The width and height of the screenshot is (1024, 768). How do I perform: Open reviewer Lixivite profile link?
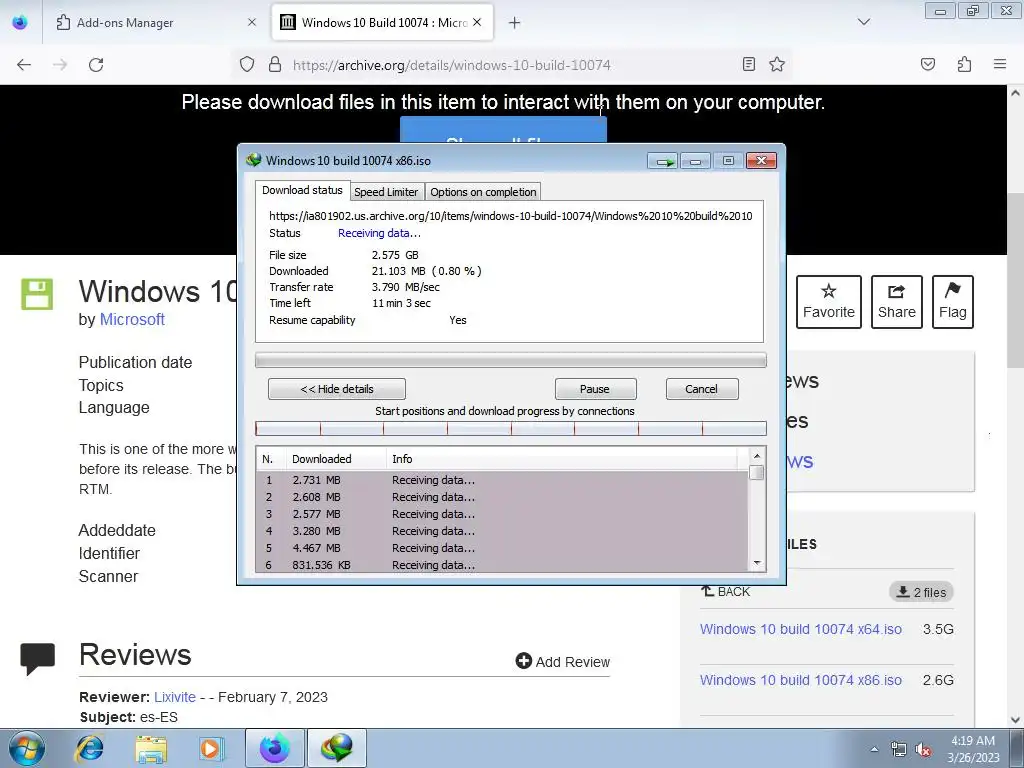(x=175, y=697)
